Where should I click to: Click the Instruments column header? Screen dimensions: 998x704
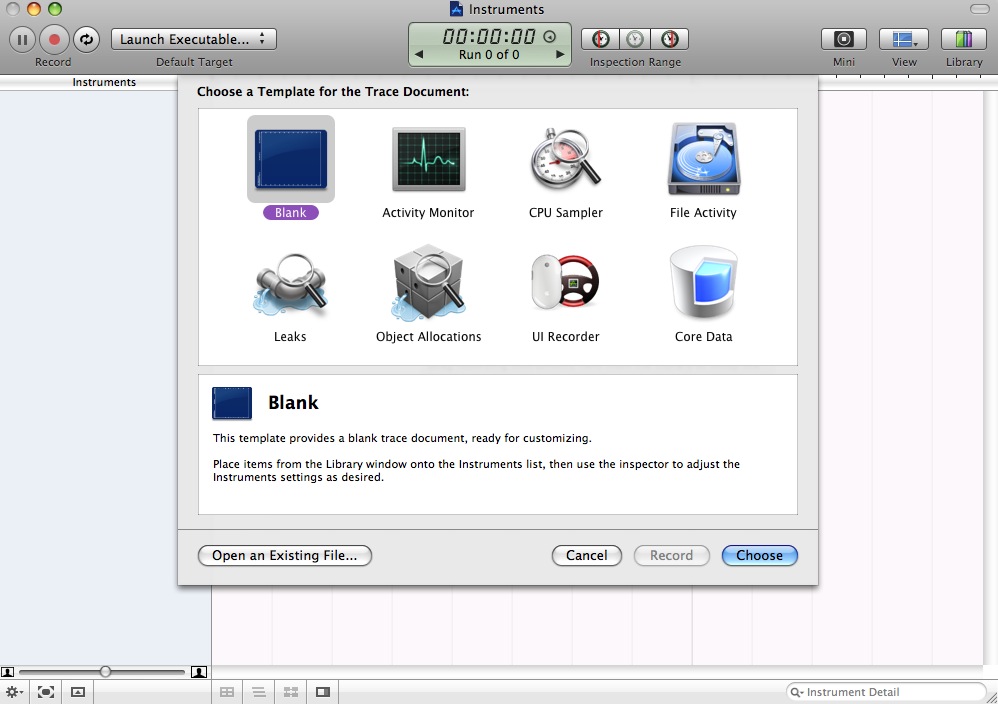tap(104, 82)
